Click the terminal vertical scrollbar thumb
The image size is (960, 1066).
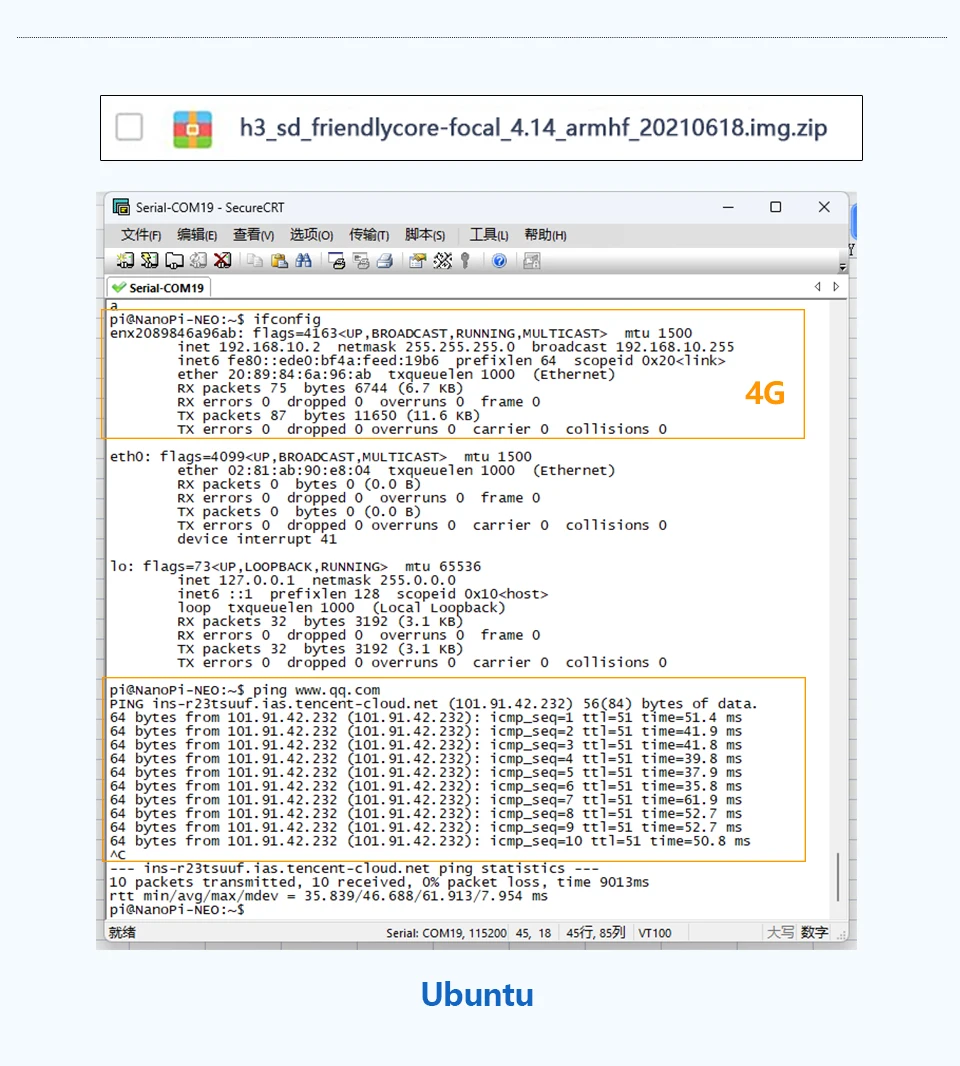coord(838,876)
